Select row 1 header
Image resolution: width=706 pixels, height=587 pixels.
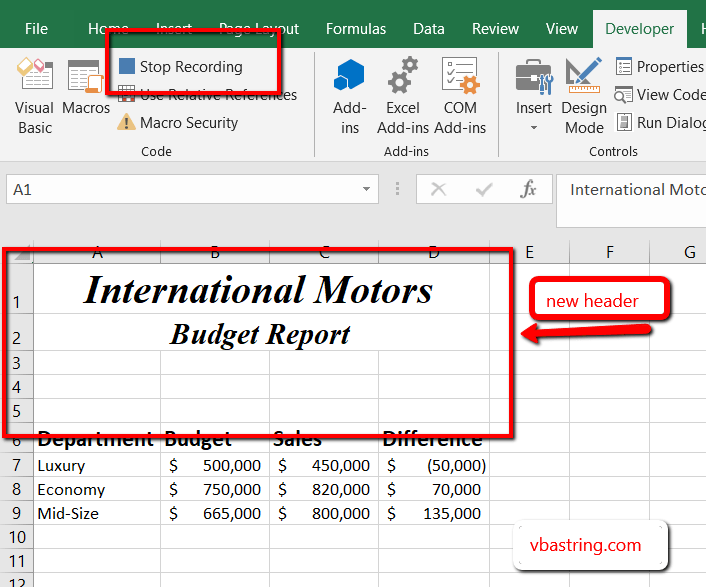(17, 289)
